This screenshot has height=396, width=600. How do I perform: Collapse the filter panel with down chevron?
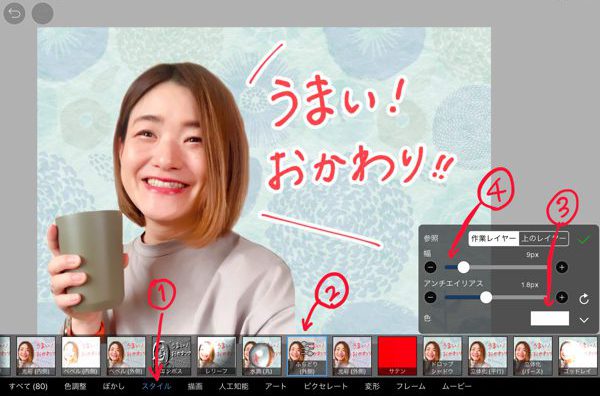(x=584, y=320)
